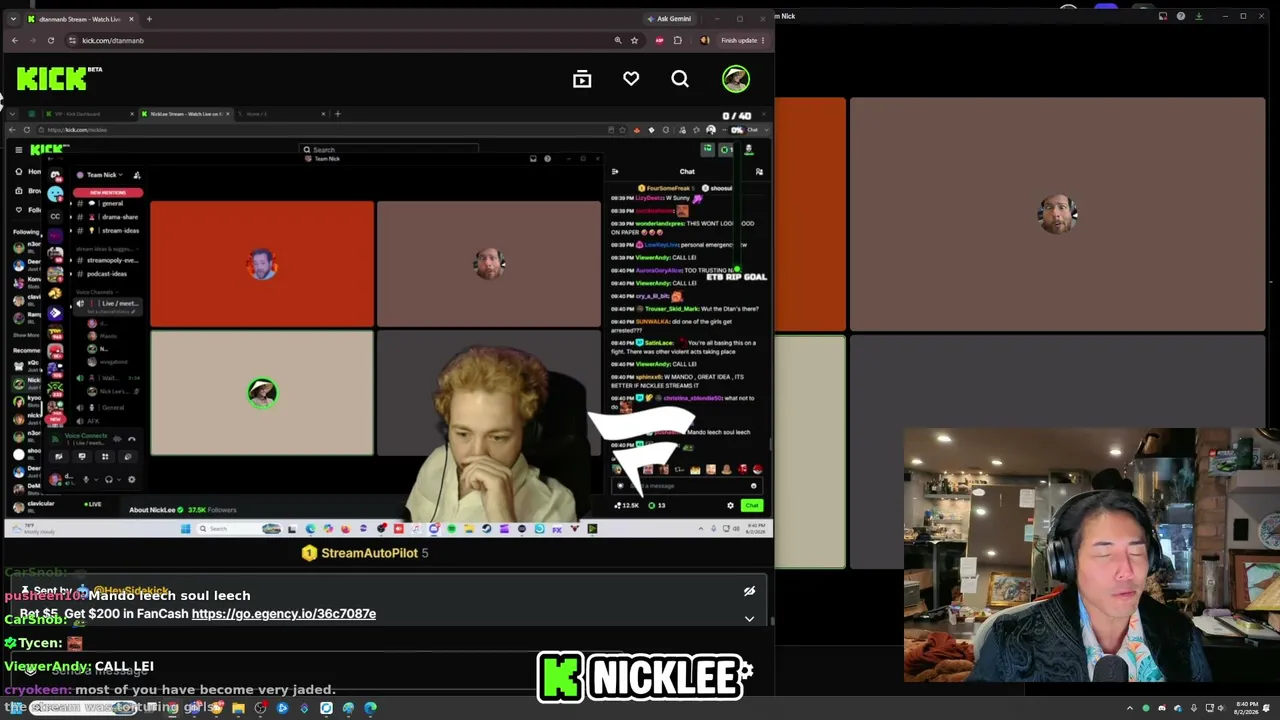1280x720 pixels.
Task: Click the Search box in inner Kick page
Action: (390, 150)
